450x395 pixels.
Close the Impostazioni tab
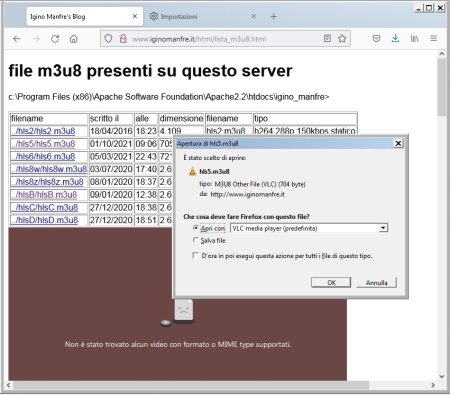point(254,16)
